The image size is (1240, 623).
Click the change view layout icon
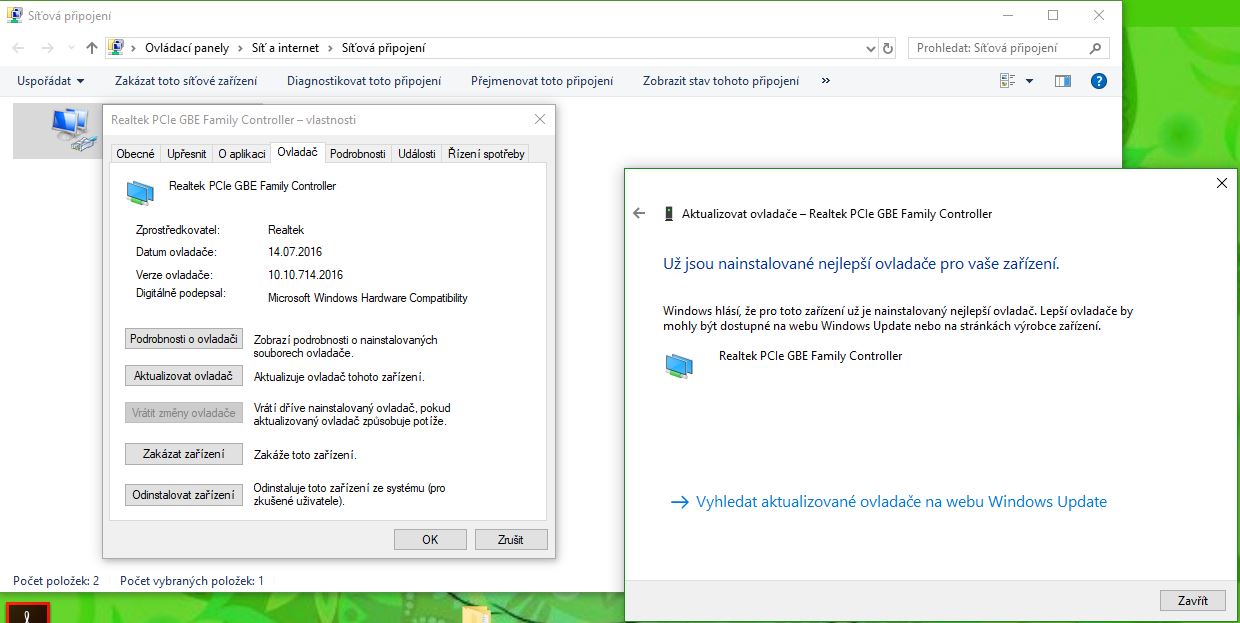pyautogui.click(x=1008, y=81)
